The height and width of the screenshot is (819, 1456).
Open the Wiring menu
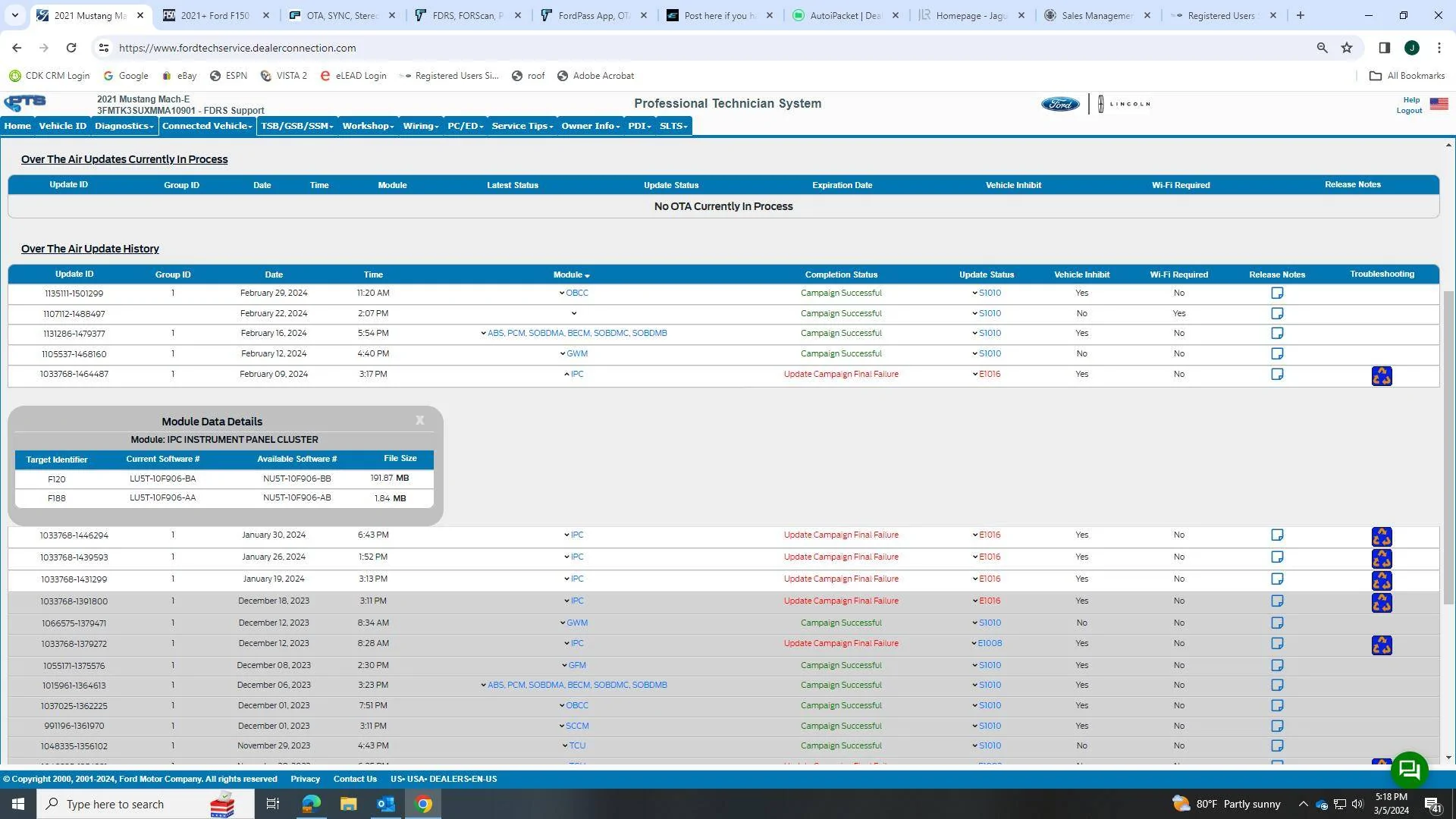[x=421, y=126]
